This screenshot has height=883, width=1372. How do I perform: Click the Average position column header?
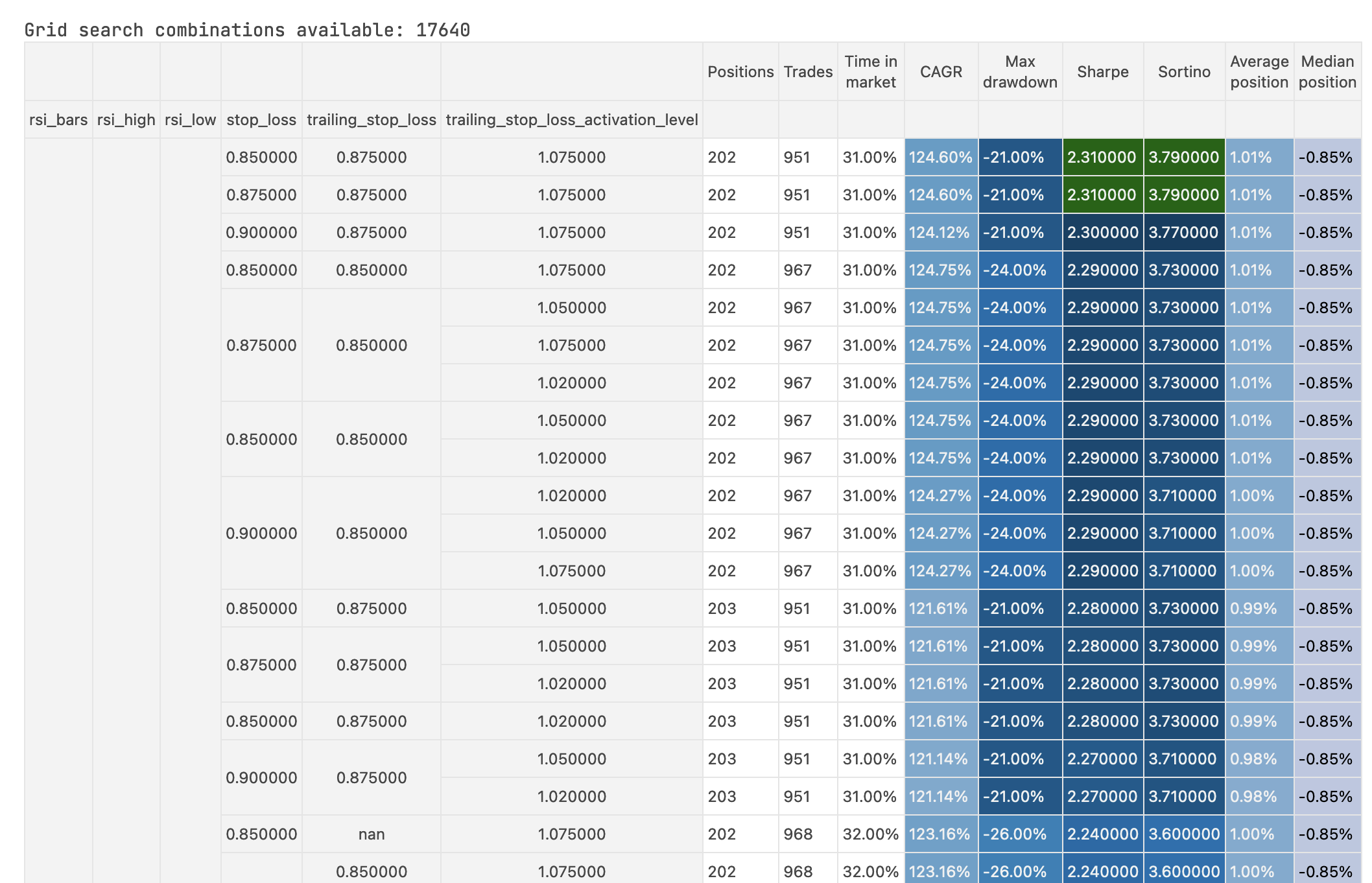click(x=1259, y=72)
